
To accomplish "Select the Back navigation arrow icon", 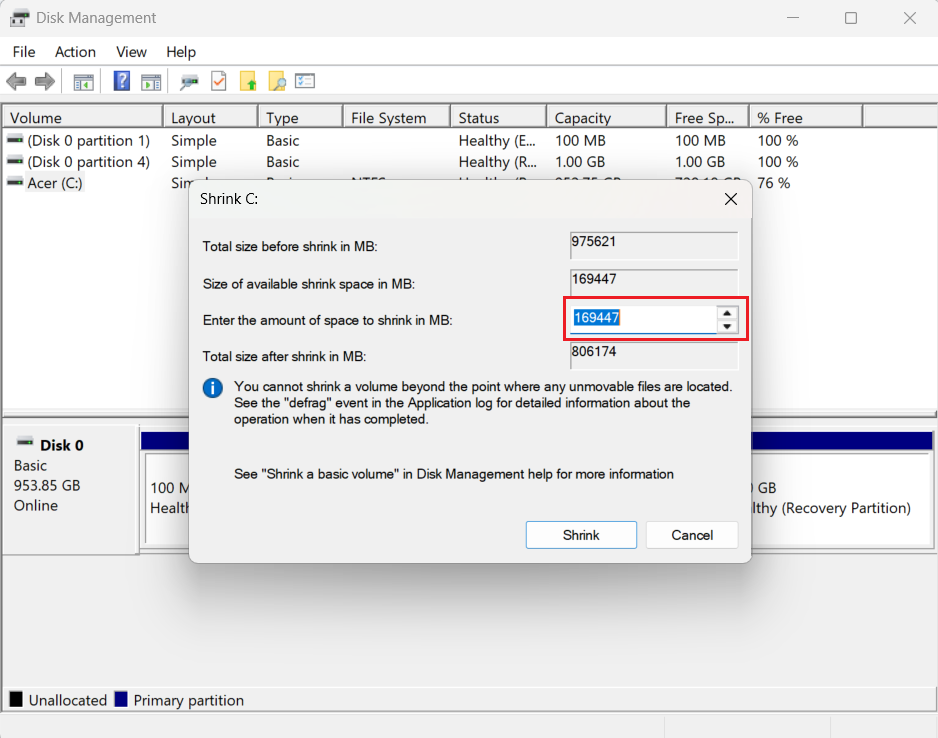I will tap(16, 81).
